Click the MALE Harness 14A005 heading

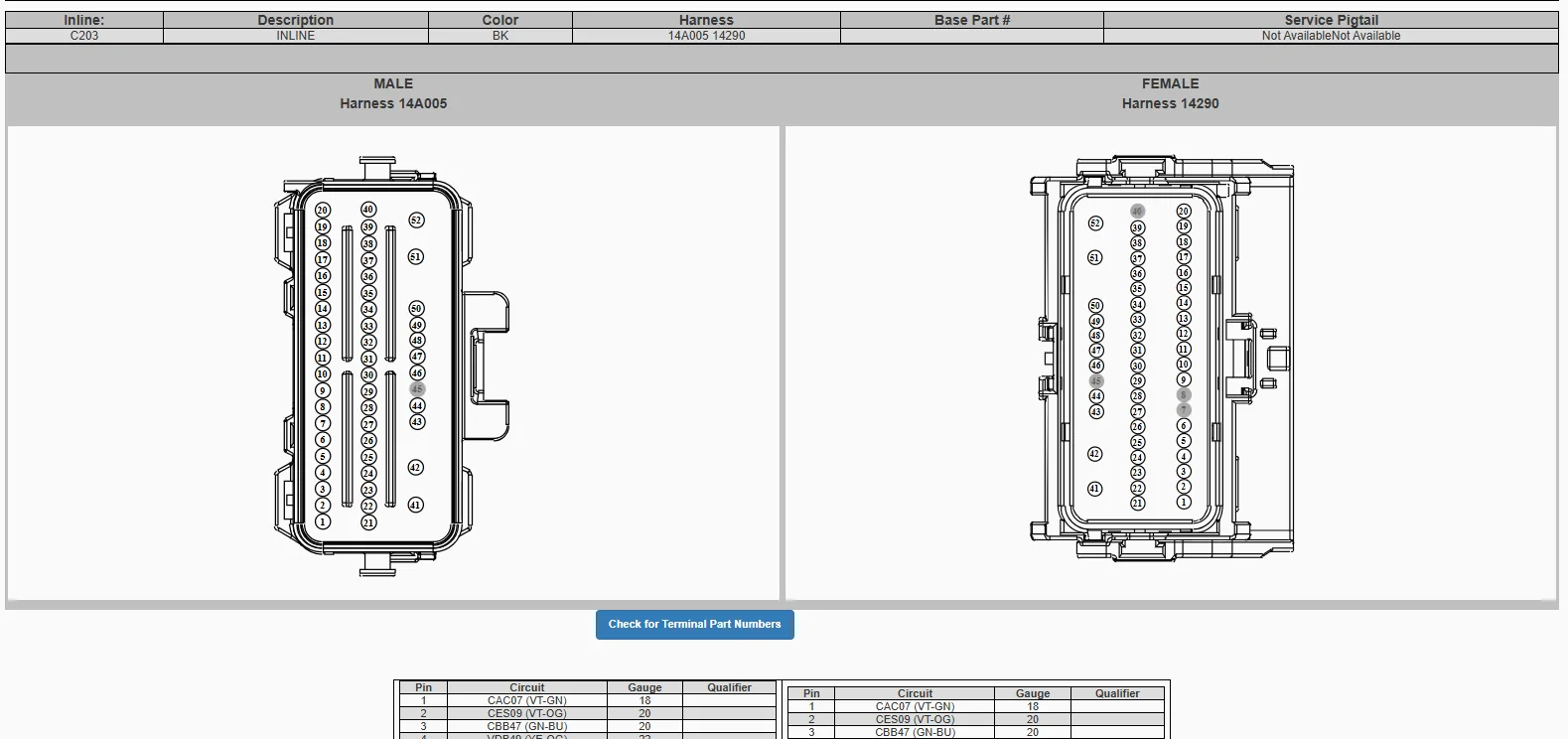[393, 93]
